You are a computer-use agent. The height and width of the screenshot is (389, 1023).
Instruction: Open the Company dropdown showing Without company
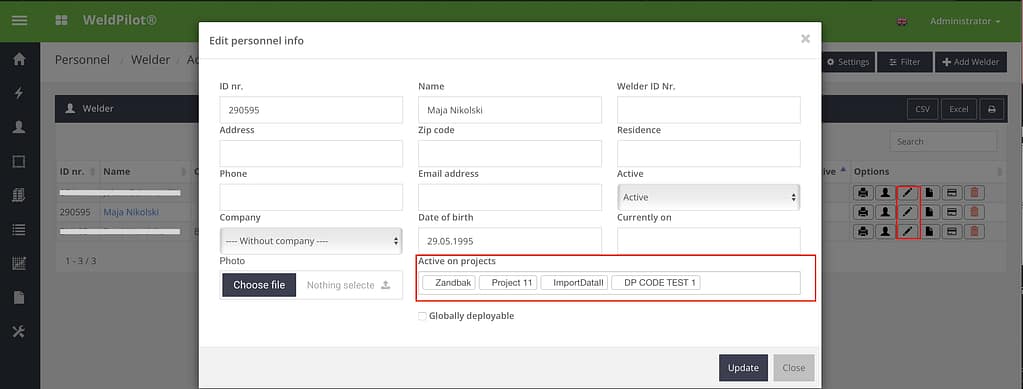[311, 241]
